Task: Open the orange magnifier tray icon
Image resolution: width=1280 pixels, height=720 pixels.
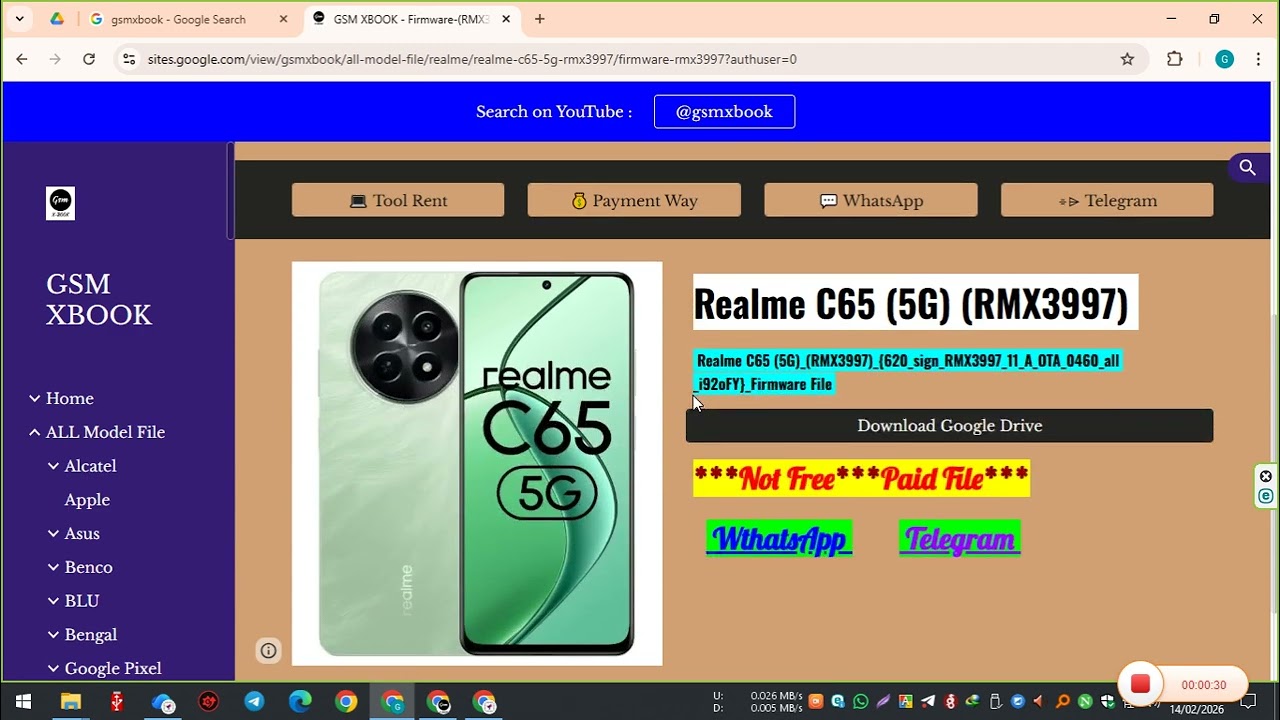Action: coord(1063,702)
